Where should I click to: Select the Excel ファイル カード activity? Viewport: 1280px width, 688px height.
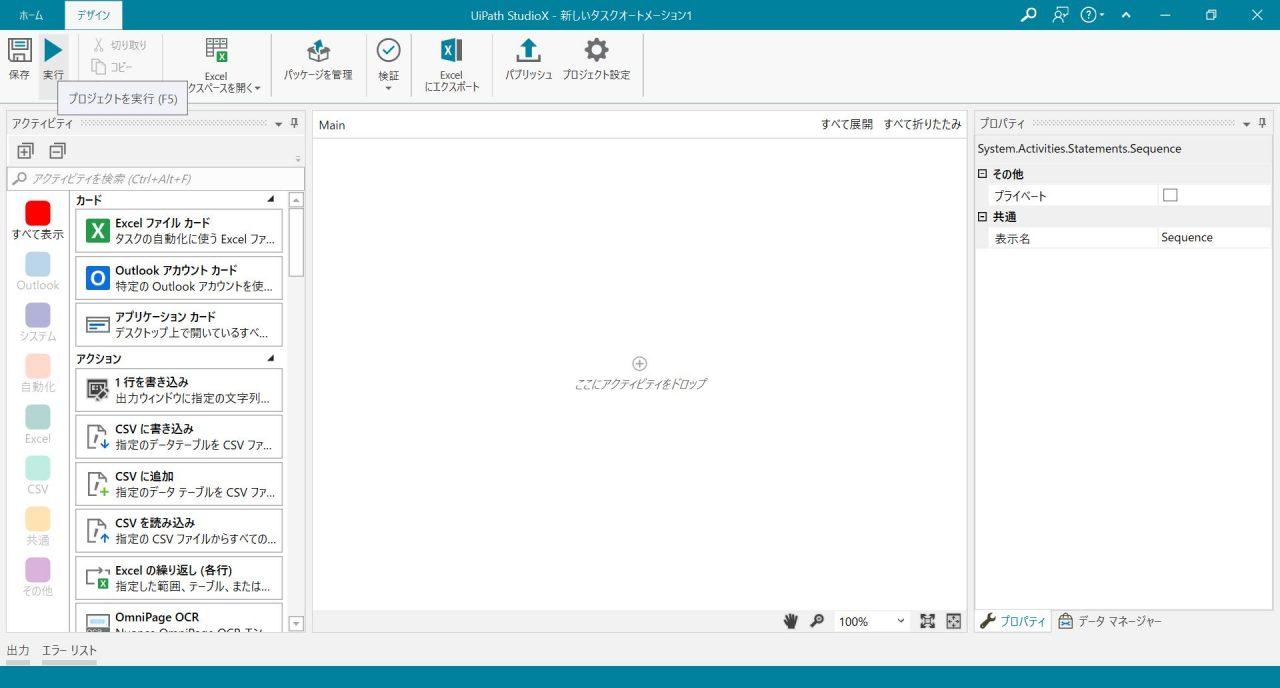click(179, 231)
